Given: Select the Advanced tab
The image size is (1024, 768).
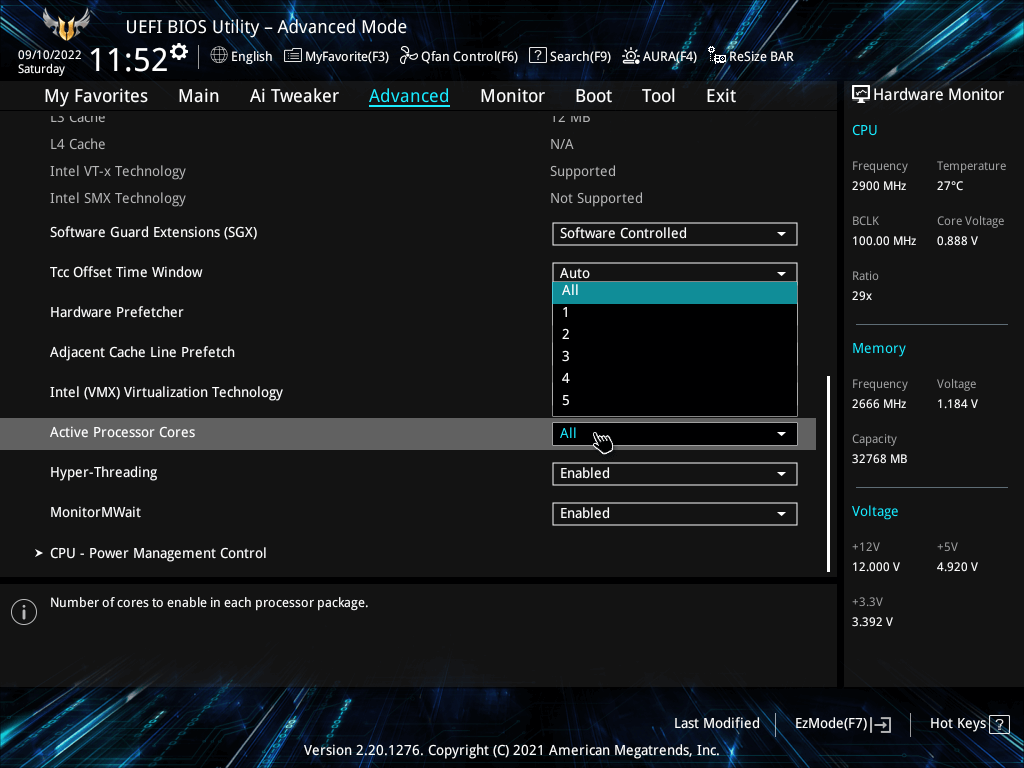Looking at the screenshot, I should pos(409,96).
